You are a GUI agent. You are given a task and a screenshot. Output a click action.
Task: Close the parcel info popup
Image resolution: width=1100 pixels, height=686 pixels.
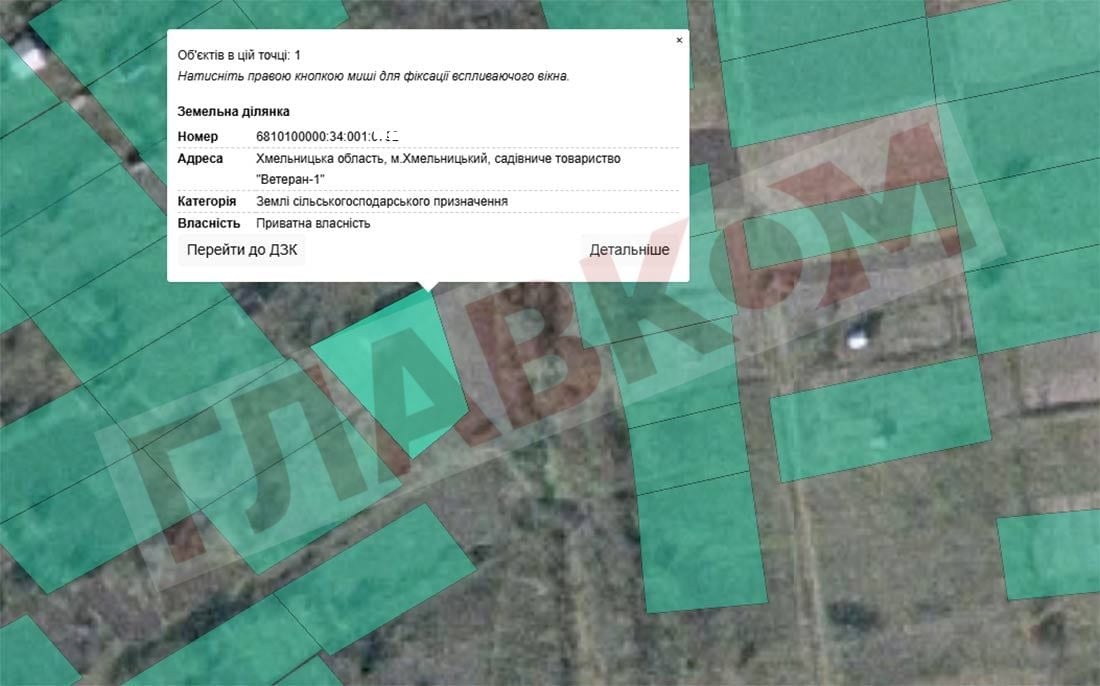(679, 41)
